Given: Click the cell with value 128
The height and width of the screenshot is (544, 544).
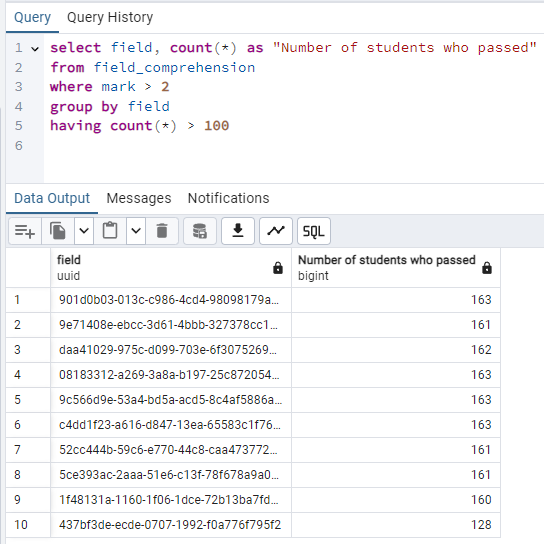Looking at the screenshot, I should click(396, 525).
